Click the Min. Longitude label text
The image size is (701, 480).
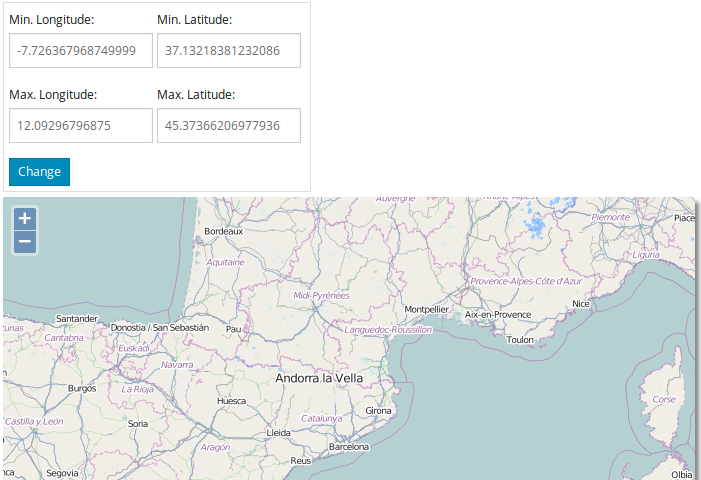[x=52, y=20]
